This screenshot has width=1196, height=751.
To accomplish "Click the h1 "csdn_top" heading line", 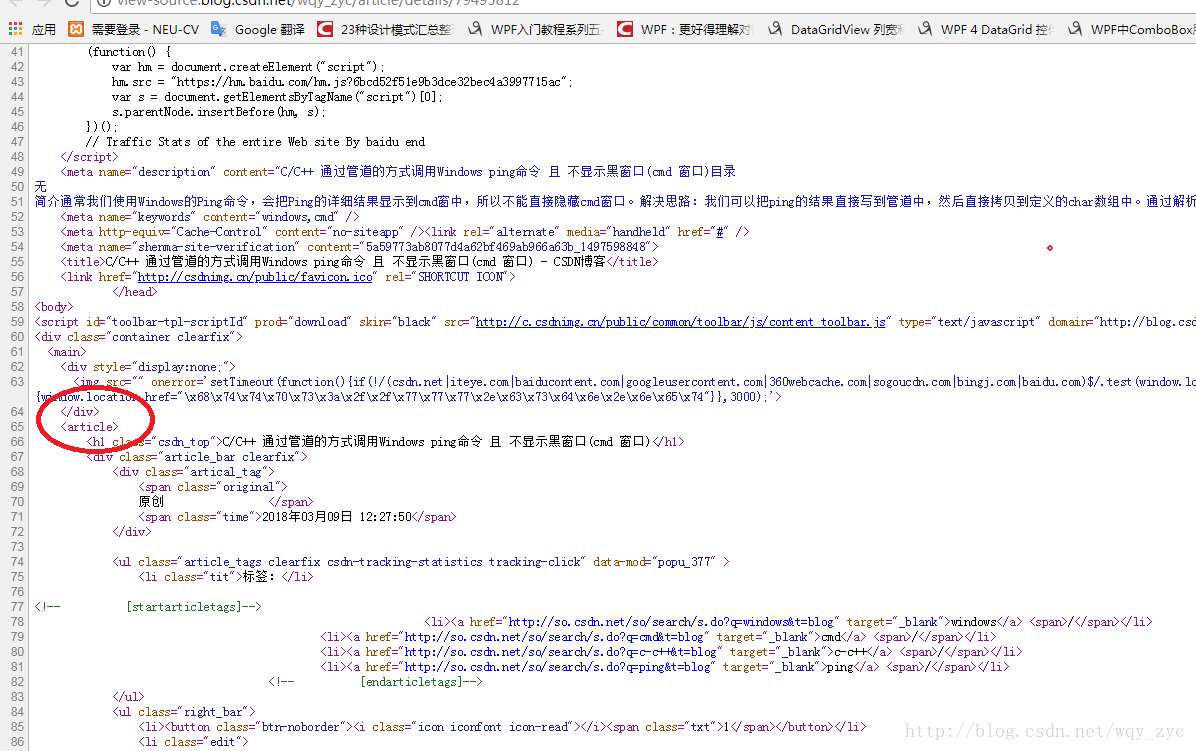I will coord(385,442).
